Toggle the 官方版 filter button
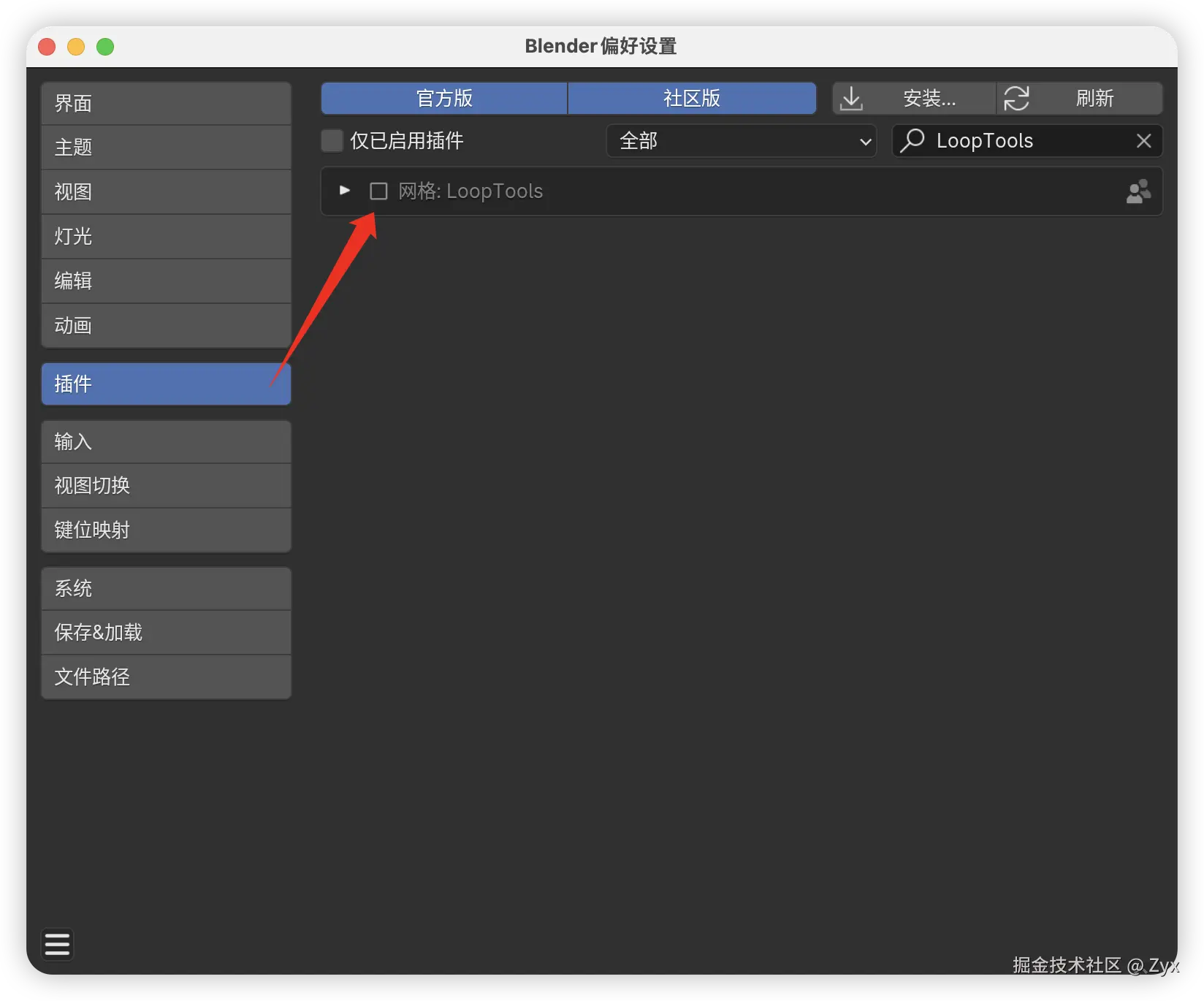The image size is (1204, 1001). [444, 99]
